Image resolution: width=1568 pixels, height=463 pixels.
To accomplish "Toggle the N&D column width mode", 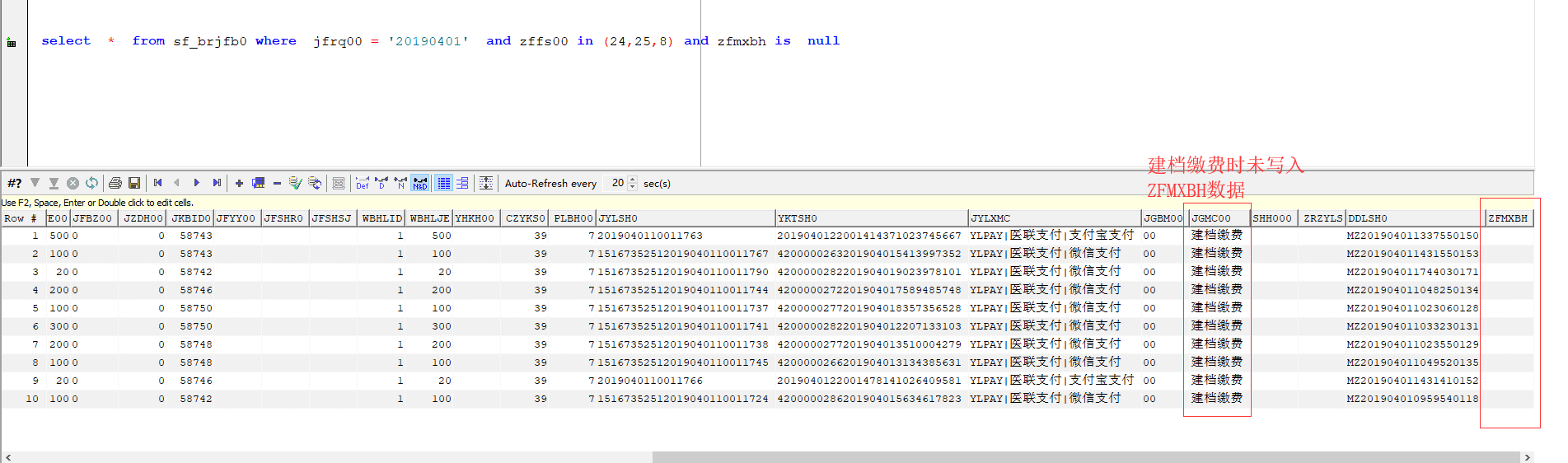I will click(420, 183).
